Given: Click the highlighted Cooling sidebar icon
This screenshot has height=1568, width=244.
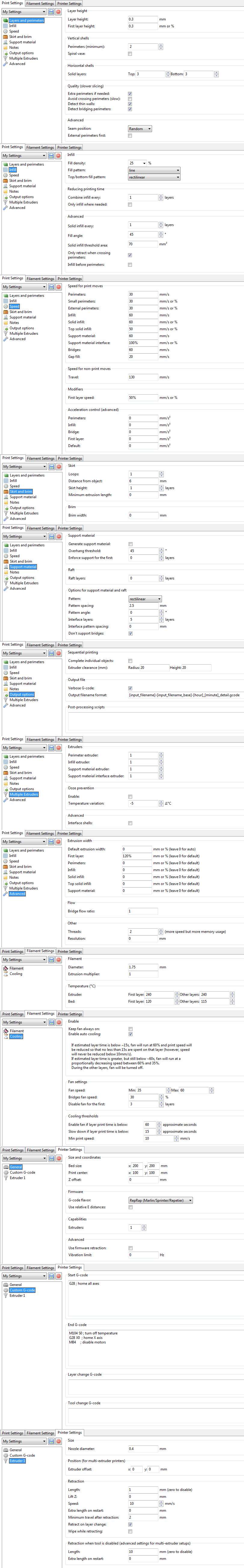Looking at the screenshot, I should (5, 1036).
